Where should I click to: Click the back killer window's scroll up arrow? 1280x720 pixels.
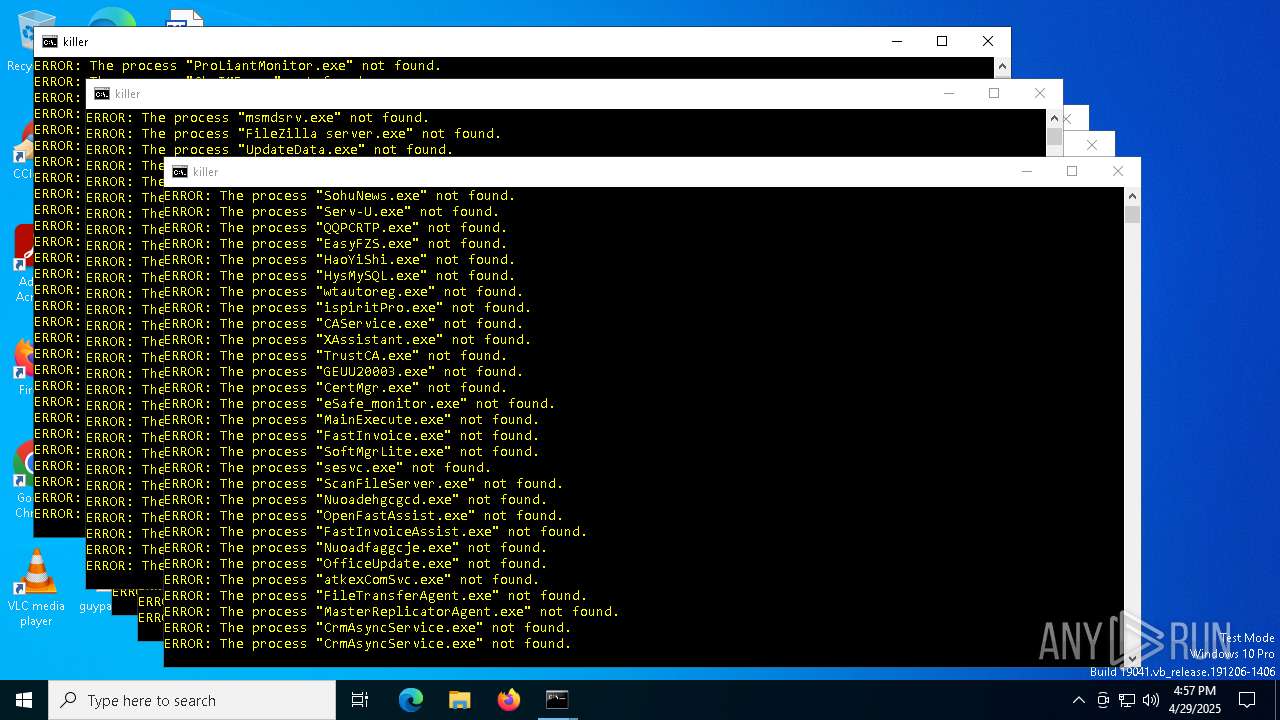click(1002, 66)
